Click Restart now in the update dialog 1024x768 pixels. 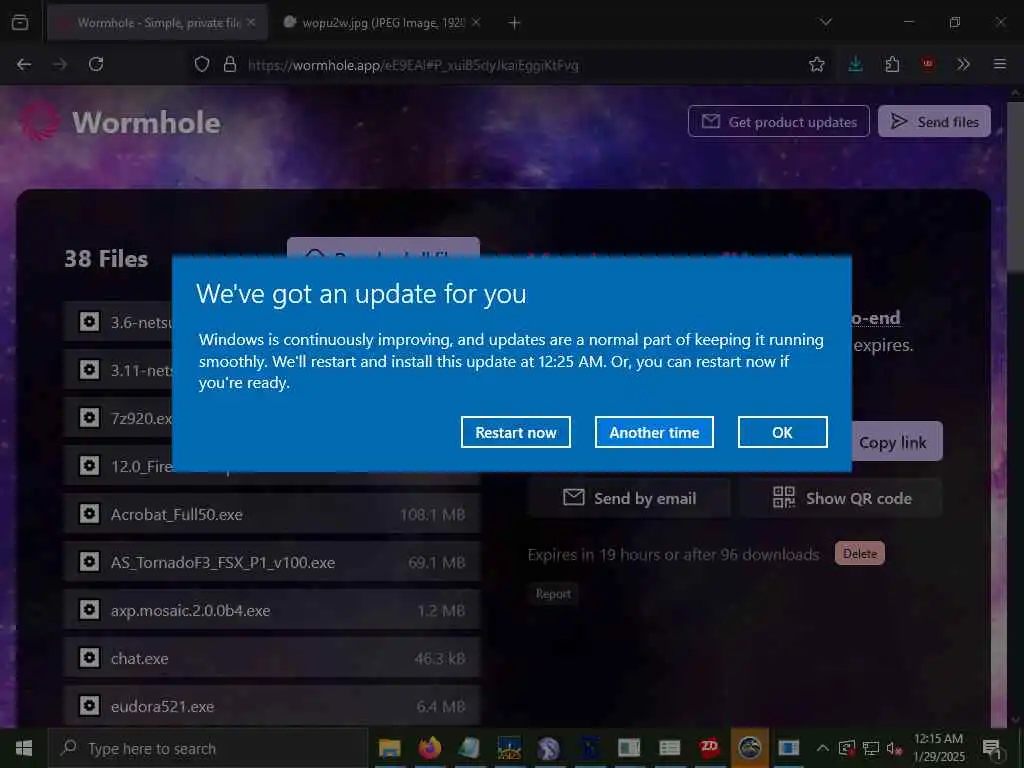[x=515, y=432]
